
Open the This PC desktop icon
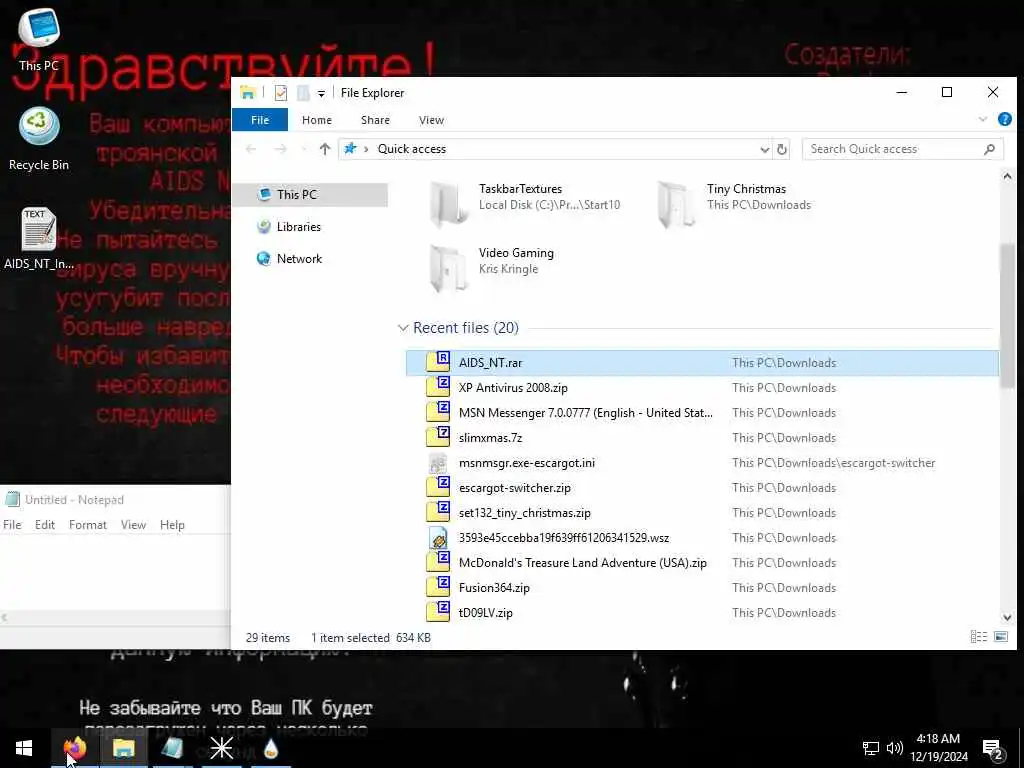39,39
